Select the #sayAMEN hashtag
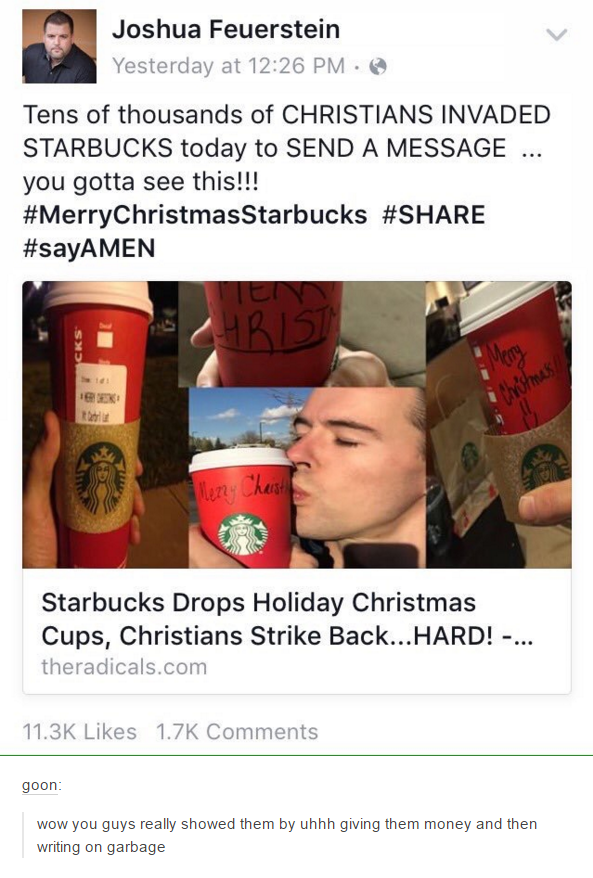 click(x=89, y=248)
